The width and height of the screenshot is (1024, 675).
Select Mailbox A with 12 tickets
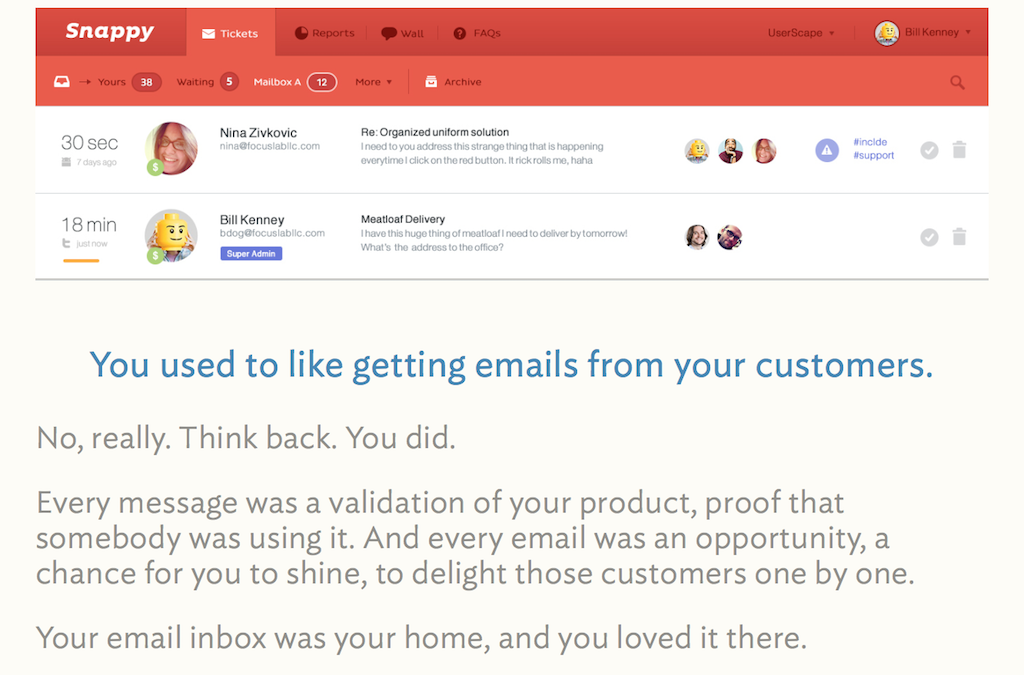295,82
